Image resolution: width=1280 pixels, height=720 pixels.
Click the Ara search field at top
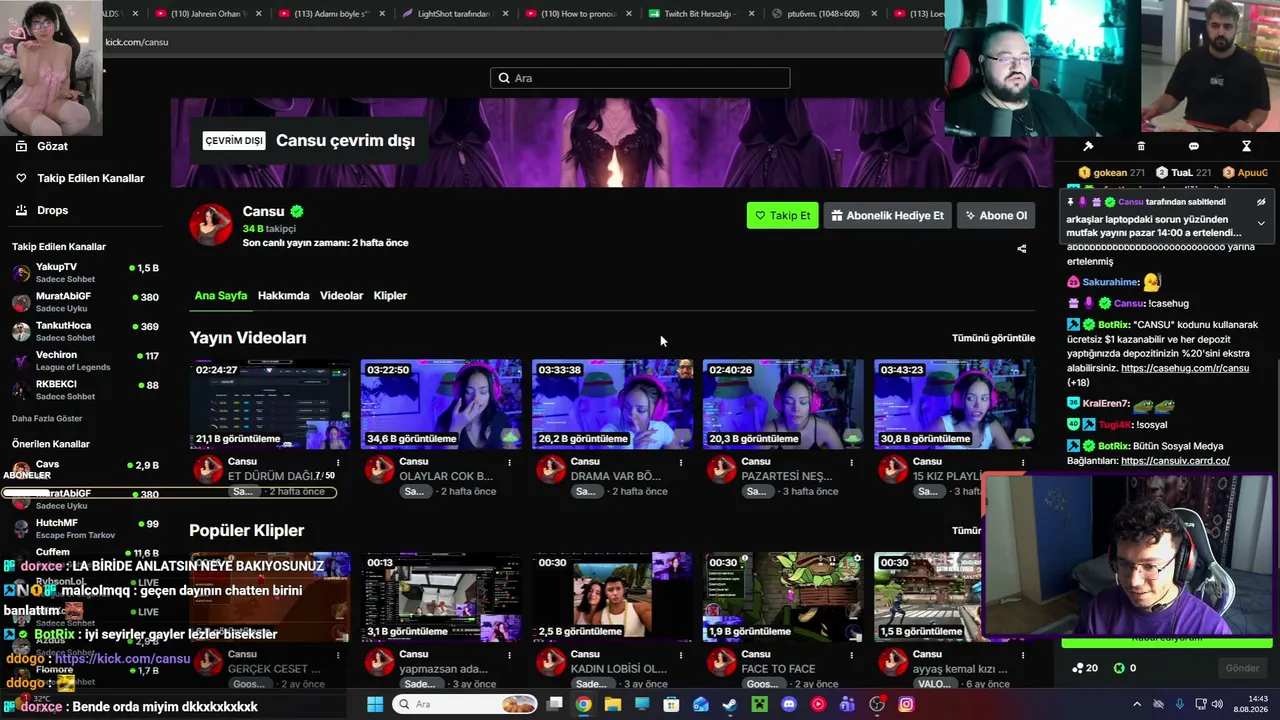[x=640, y=78]
